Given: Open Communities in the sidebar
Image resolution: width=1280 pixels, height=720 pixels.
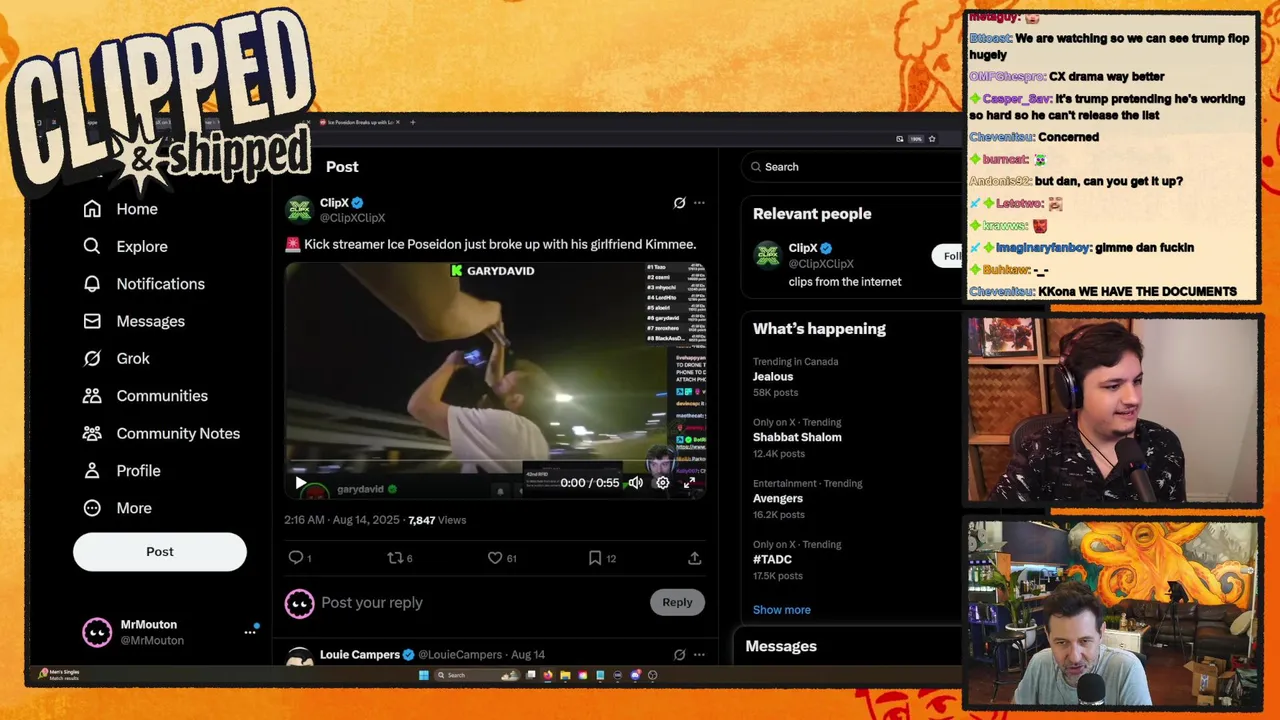Looking at the screenshot, I should click(x=145, y=396).
